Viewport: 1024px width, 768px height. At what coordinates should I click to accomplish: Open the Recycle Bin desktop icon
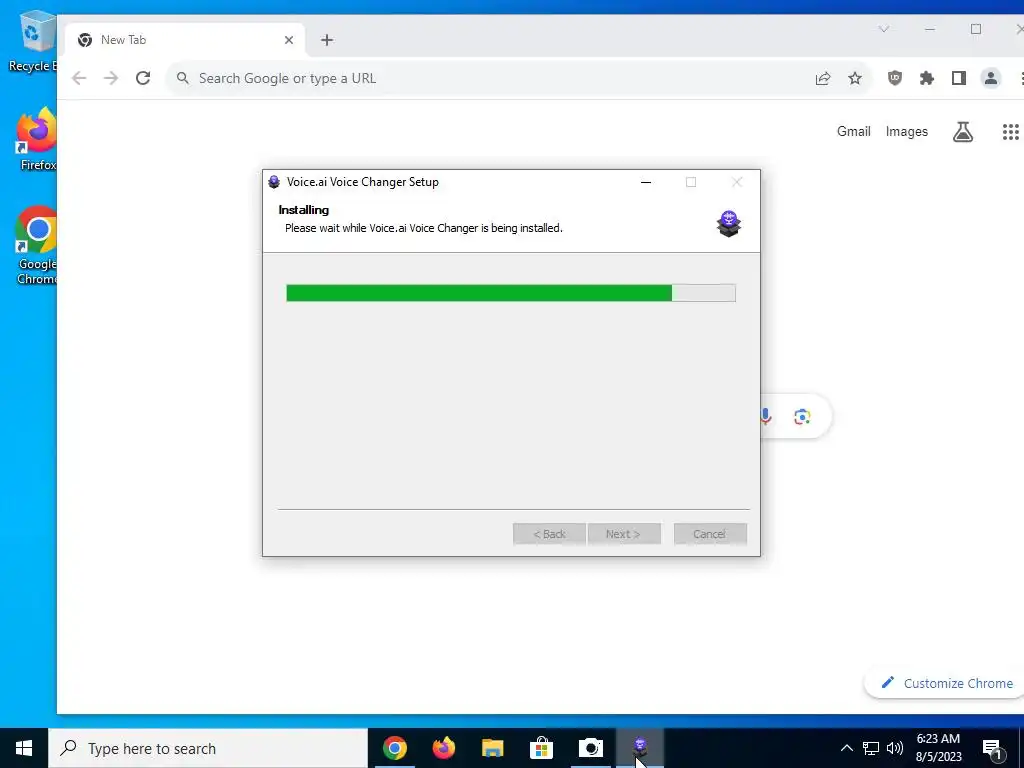(32, 42)
